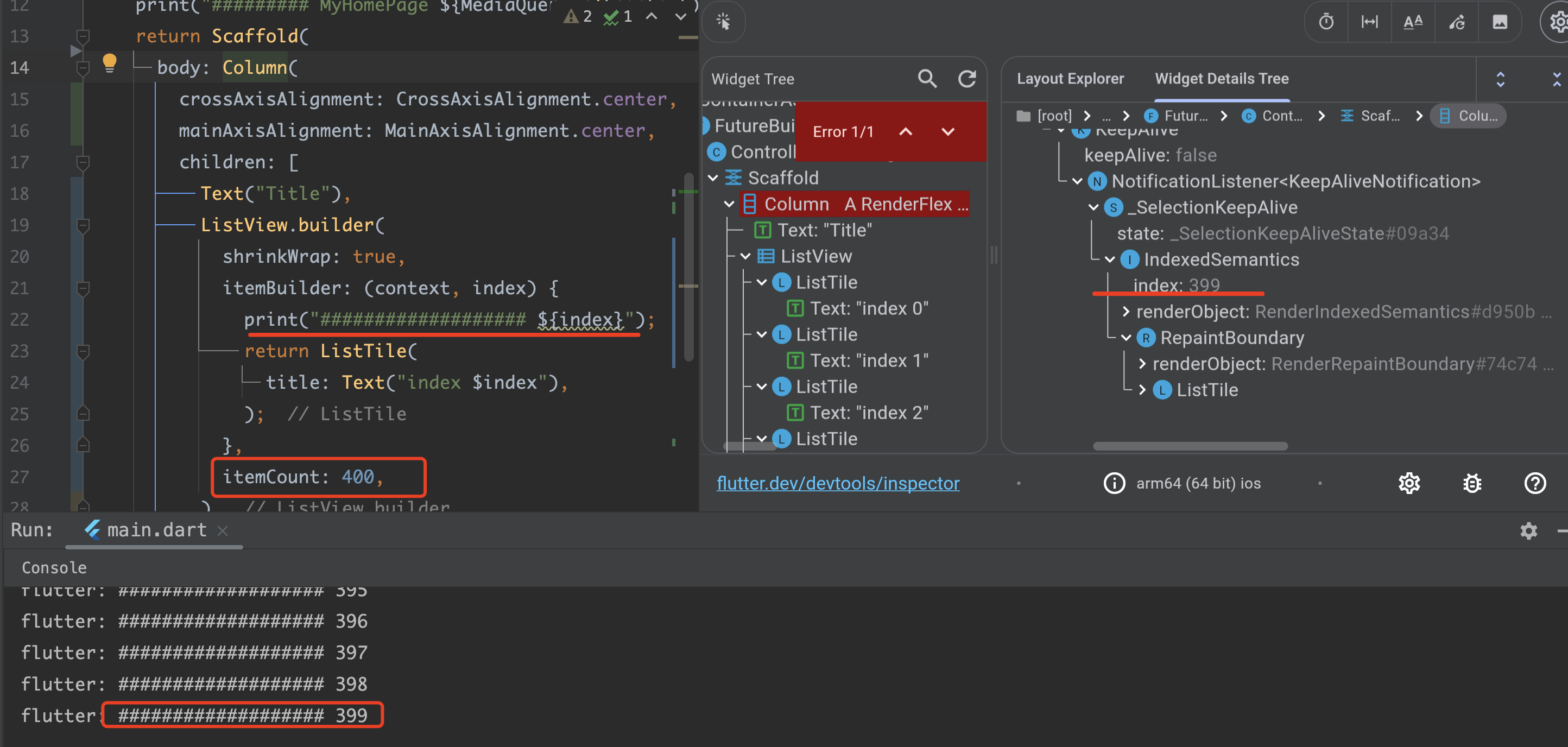This screenshot has width=1568, height=747.
Task: Collapse the ListTile above Text index 2
Action: point(762,387)
